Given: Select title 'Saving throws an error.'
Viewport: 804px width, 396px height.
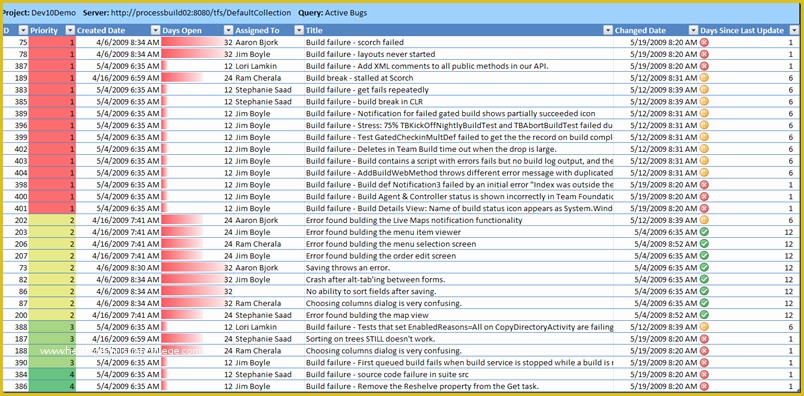Looking at the screenshot, I should click(348, 268).
